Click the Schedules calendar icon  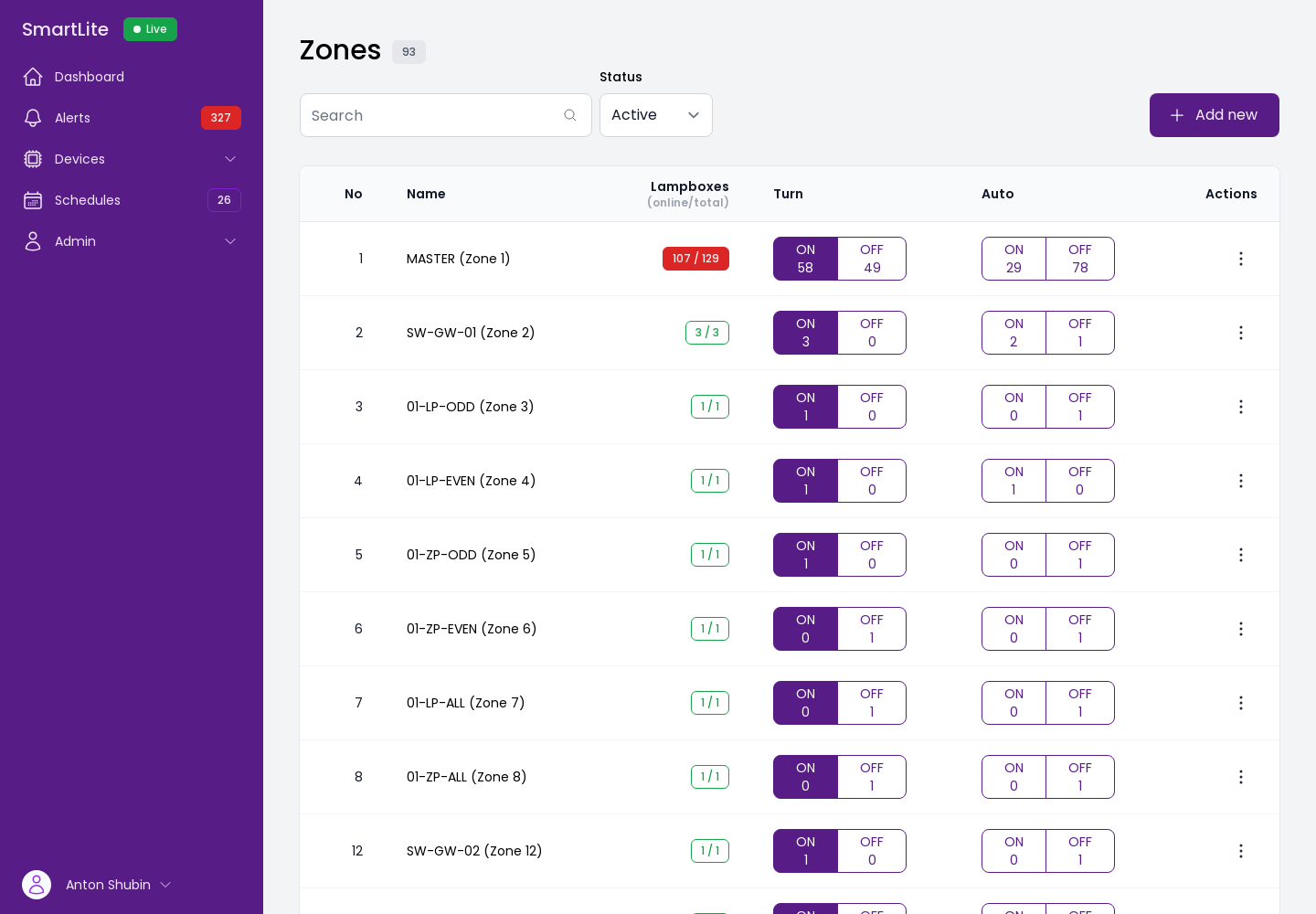[33, 200]
